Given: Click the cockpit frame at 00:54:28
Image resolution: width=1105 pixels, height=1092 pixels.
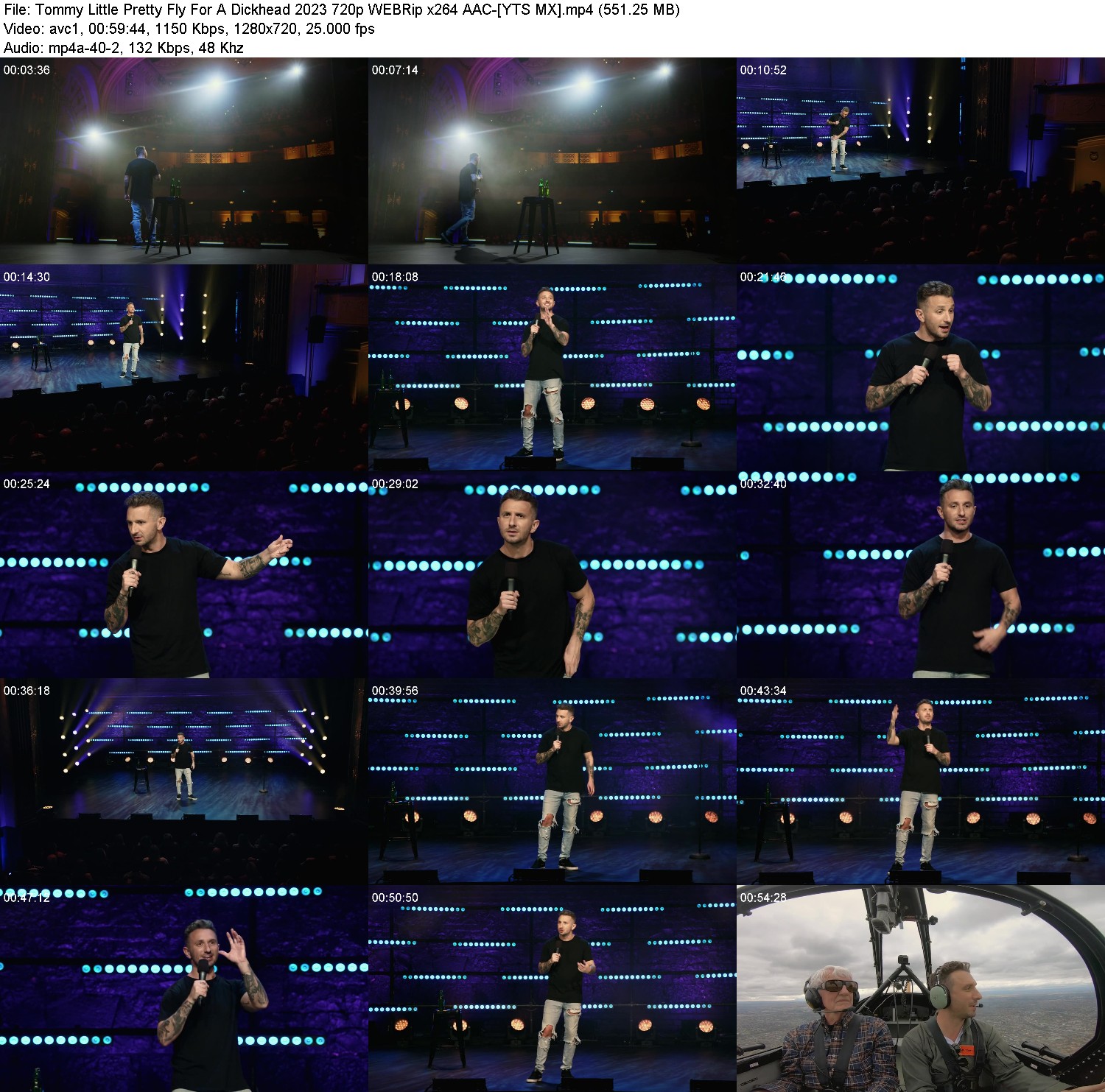Looking at the screenshot, I should pyautogui.click(x=921, y=989).
